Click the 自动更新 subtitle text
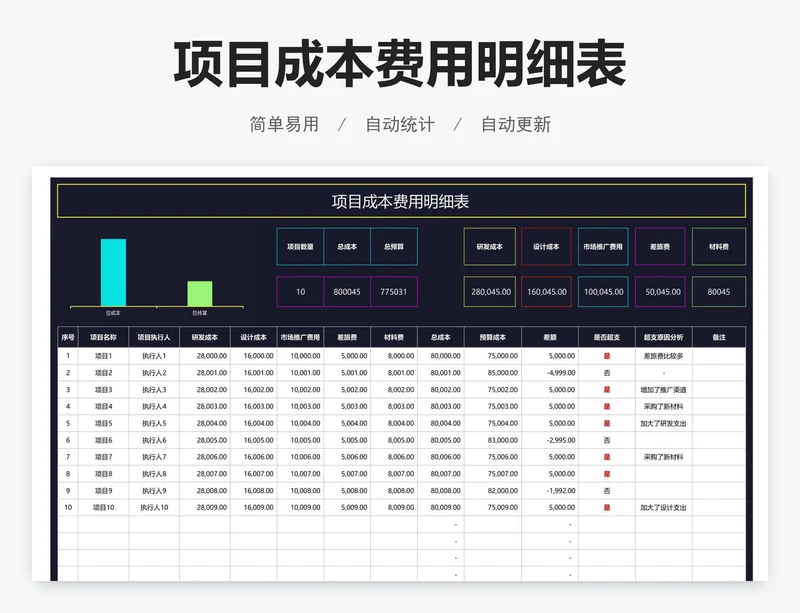Viewport: 800px width, 613px height. point(516,124)
